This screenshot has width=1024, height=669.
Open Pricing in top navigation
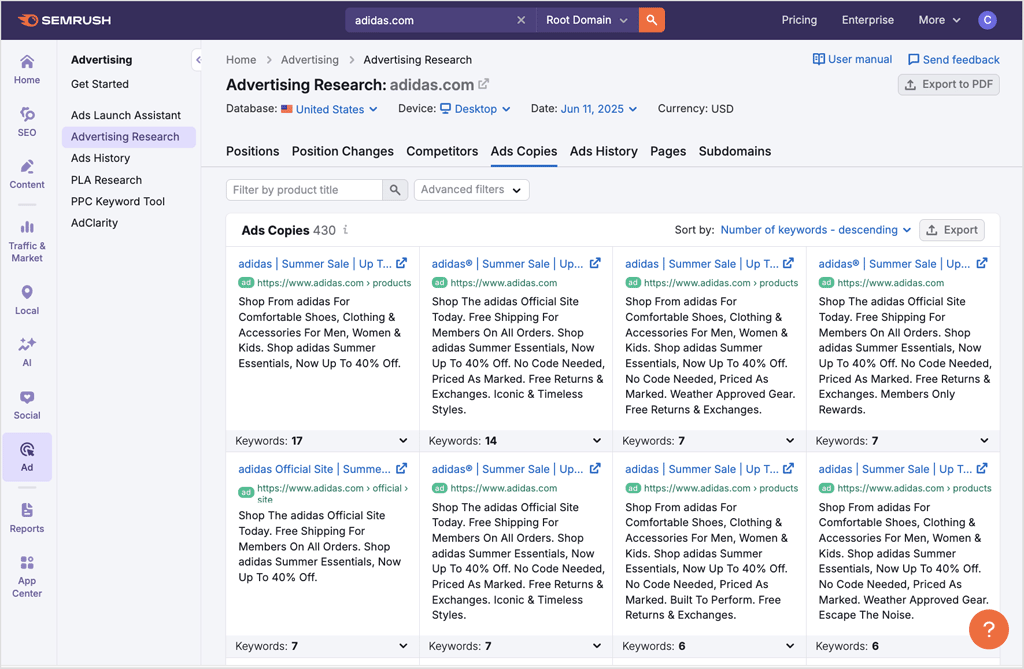(799, 20)
